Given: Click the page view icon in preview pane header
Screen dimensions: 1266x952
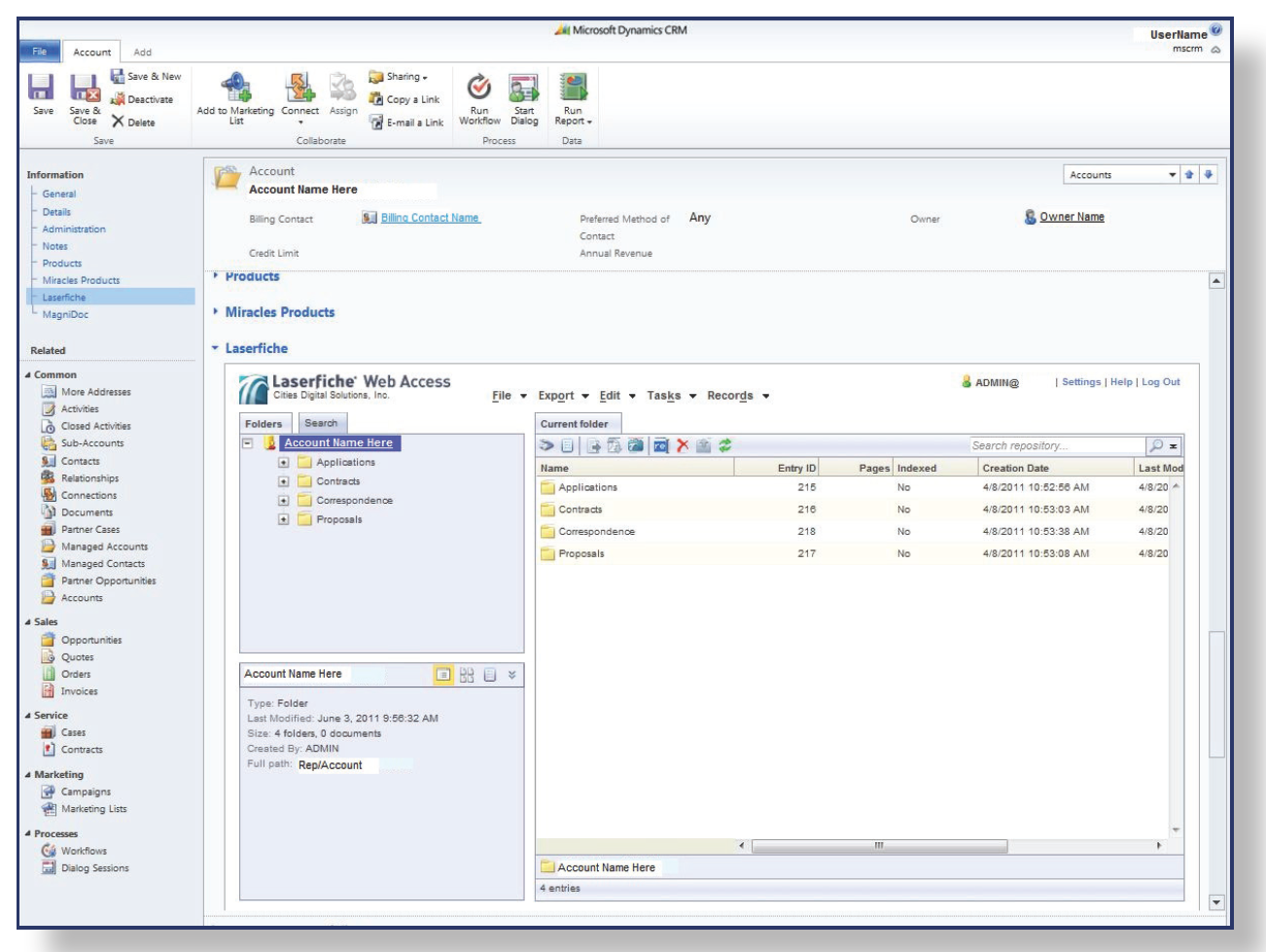Looking at the screenshot, I should click(490, 674).
